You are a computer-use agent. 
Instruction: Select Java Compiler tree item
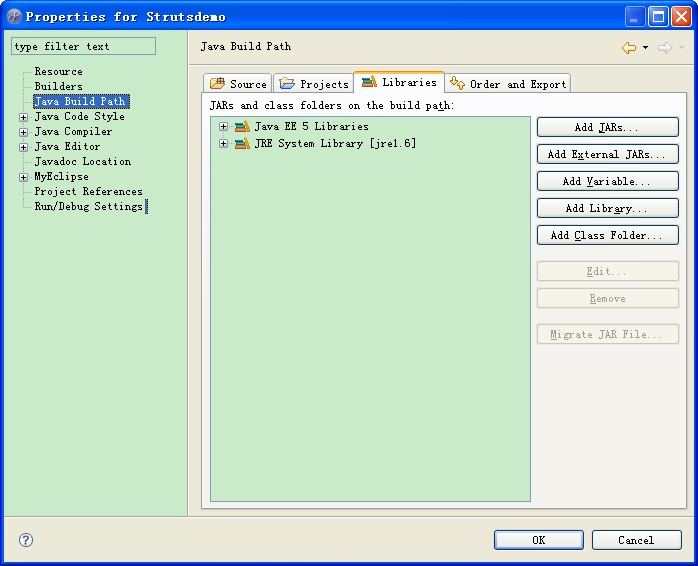click(73, 131)
